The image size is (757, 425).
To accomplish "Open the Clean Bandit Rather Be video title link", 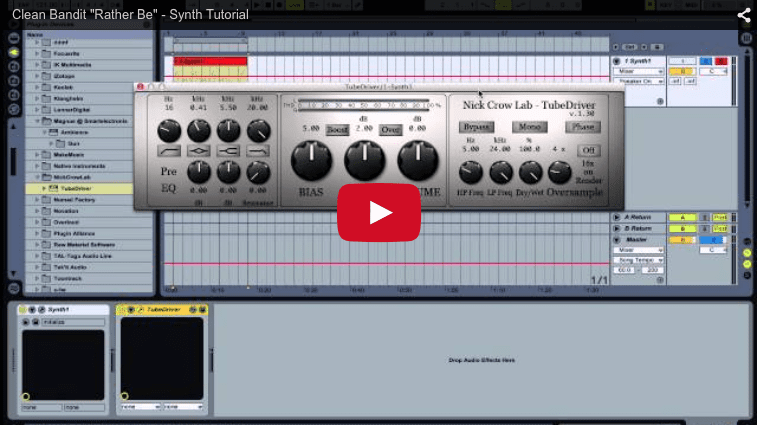I will (130, 14).
